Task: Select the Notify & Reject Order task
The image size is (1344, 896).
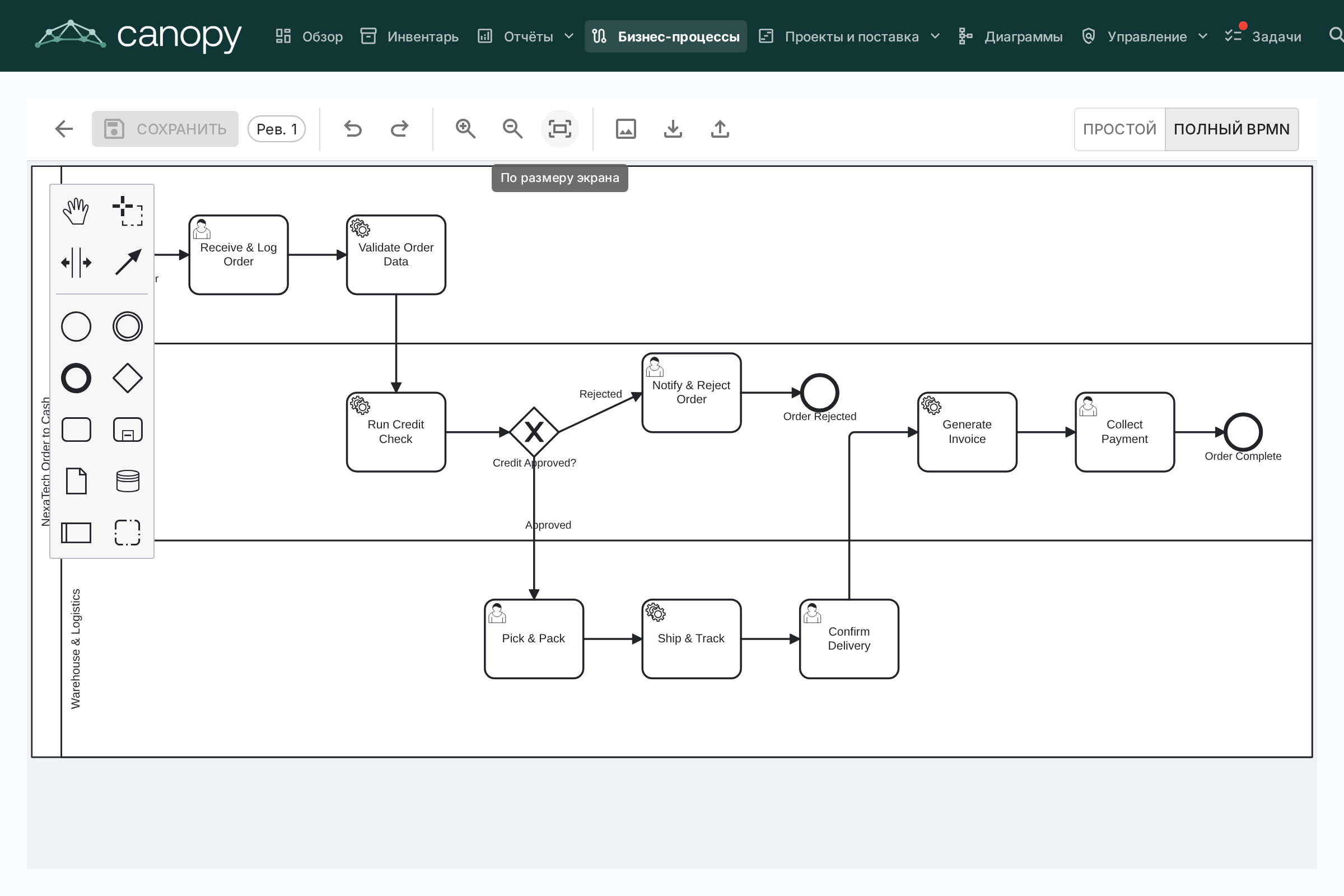Action: click(692, 393)
